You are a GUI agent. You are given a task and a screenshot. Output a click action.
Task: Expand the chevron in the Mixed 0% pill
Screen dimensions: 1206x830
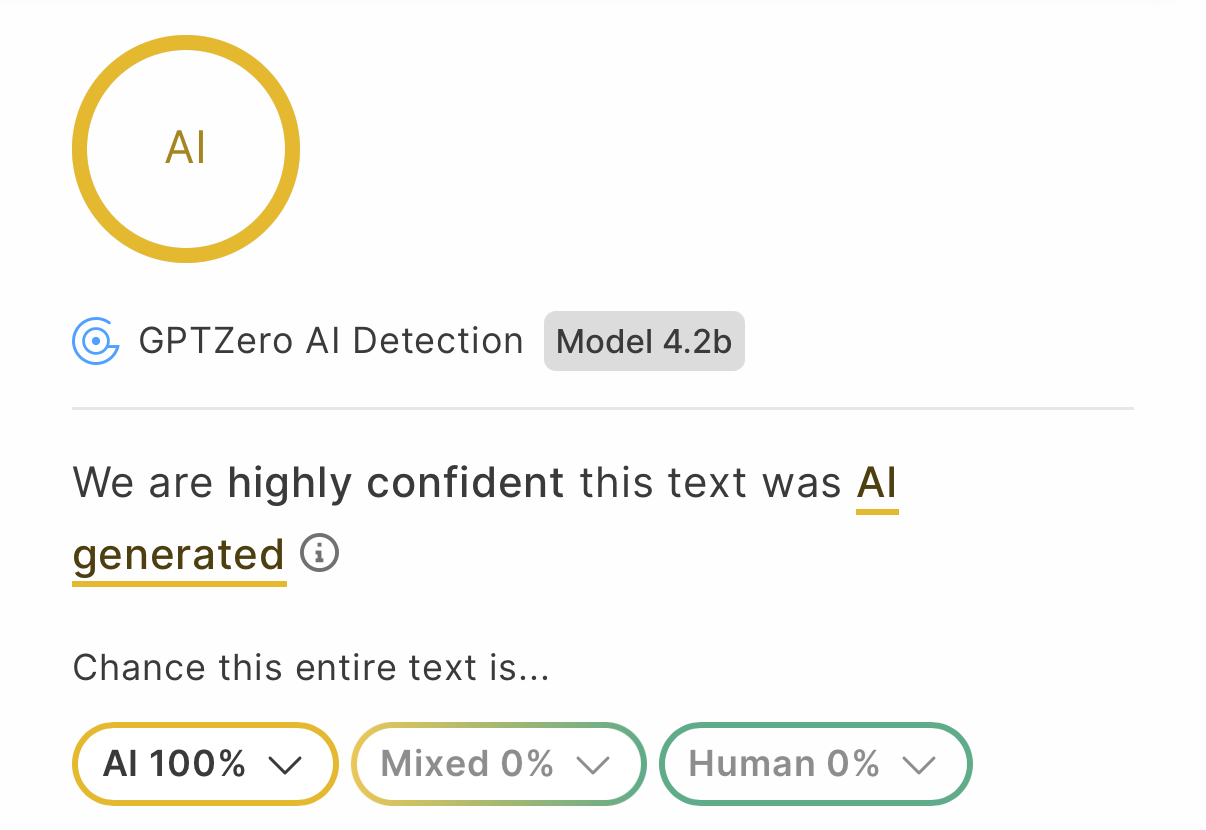coord(594,765)
